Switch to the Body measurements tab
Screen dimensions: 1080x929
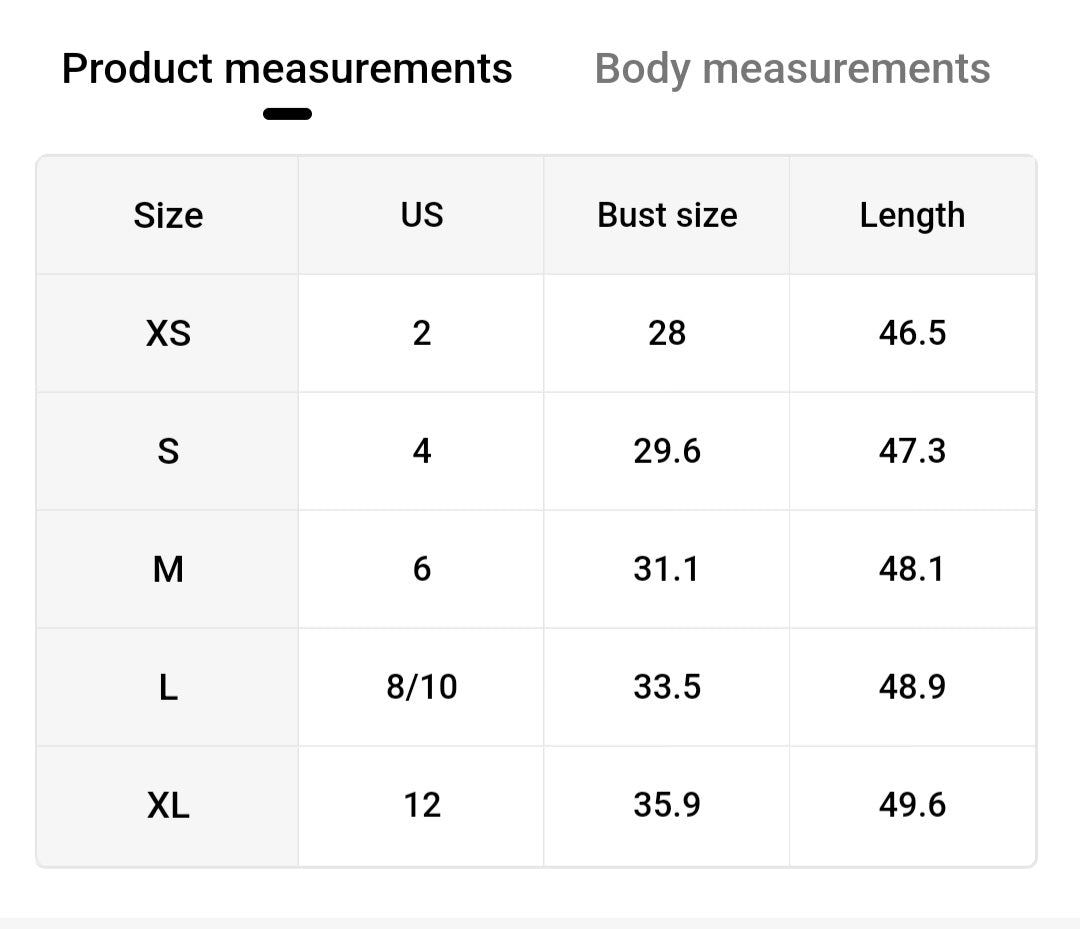pyautogui.click(x=792, y=69)
